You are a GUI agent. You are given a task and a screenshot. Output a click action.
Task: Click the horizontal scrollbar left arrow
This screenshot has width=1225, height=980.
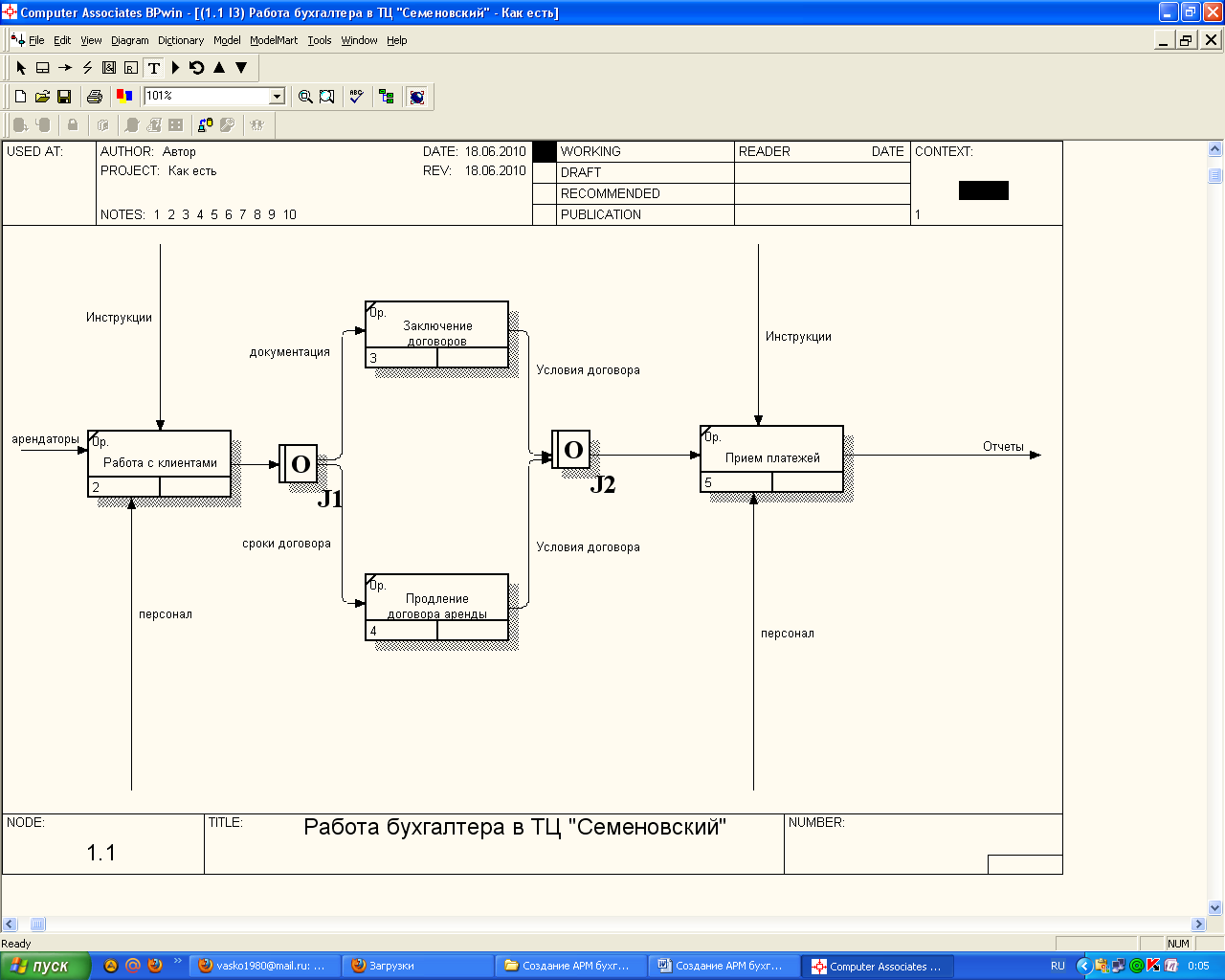point(10,924)
